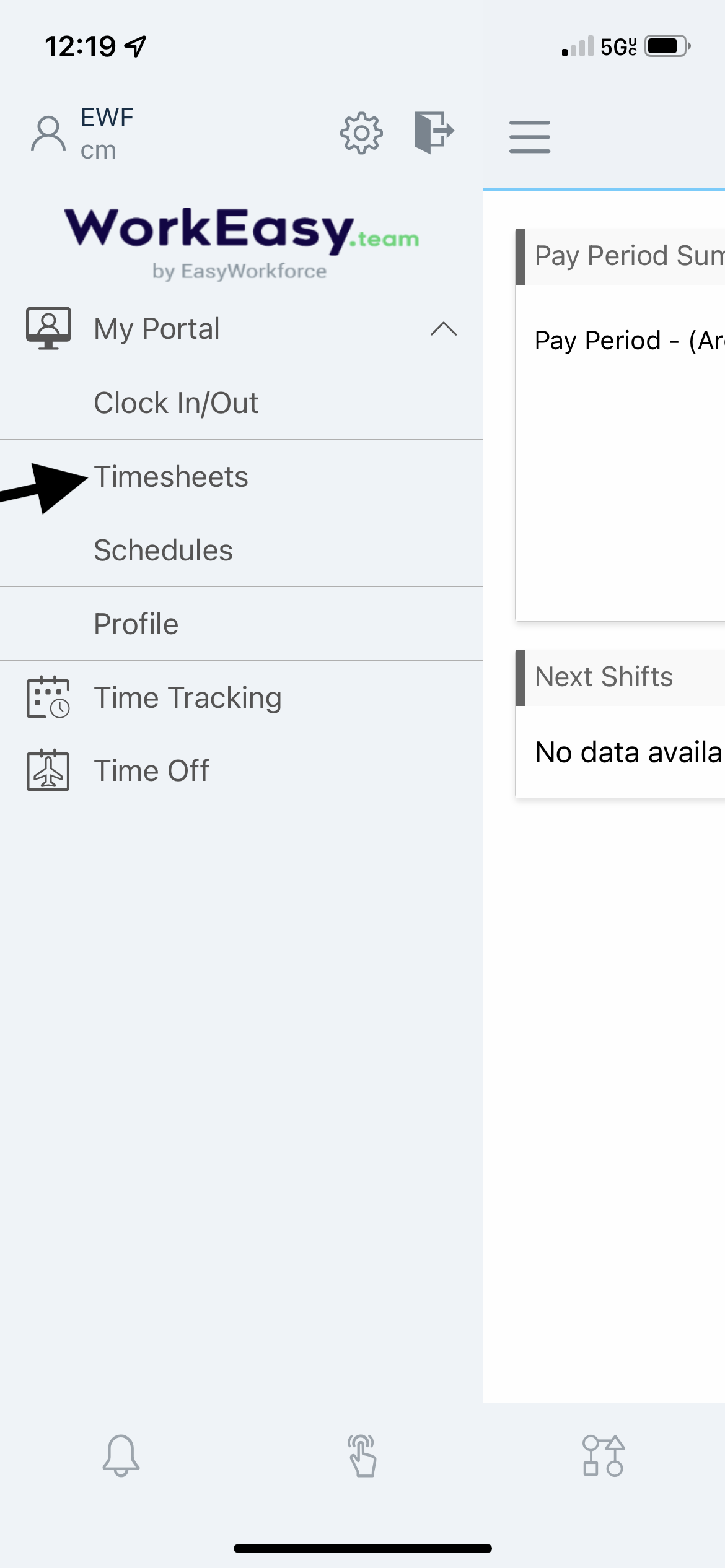Expand the Time Tracking section
Image resolution: width=725 pixels, height=1568 pixels.
(x=188, y=697)
